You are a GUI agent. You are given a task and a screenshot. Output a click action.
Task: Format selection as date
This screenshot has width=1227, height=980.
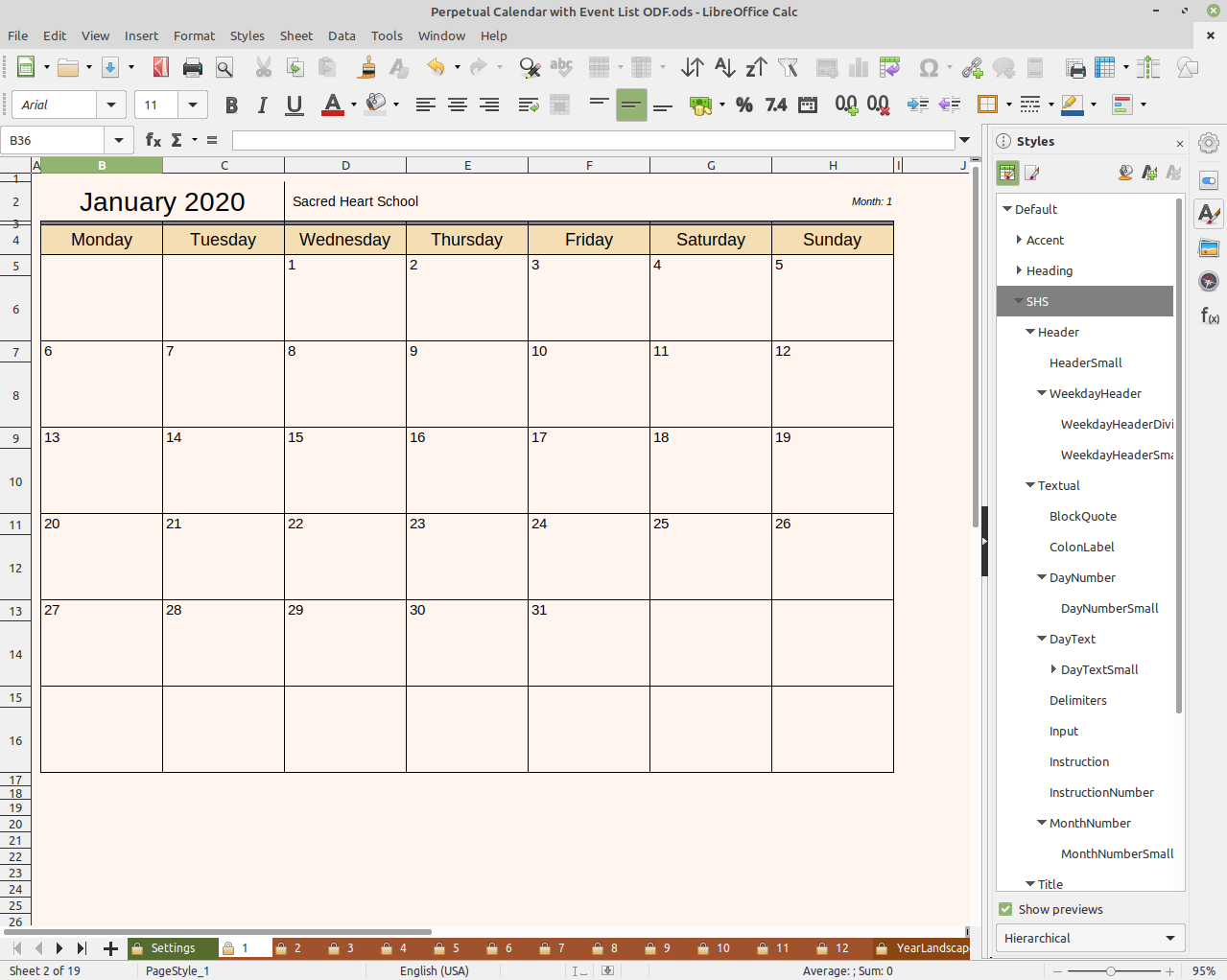pyautogui.click(x=807, y=105)
